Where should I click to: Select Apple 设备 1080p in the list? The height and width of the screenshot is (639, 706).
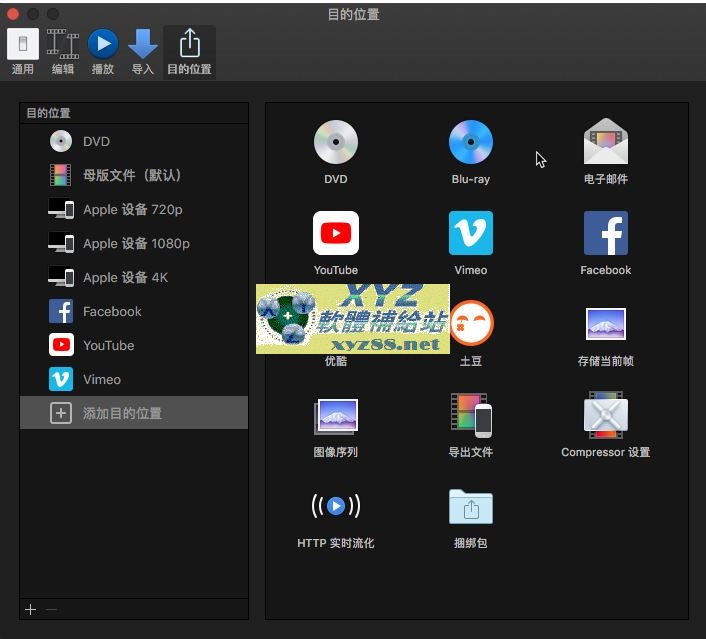coord(135,243)
